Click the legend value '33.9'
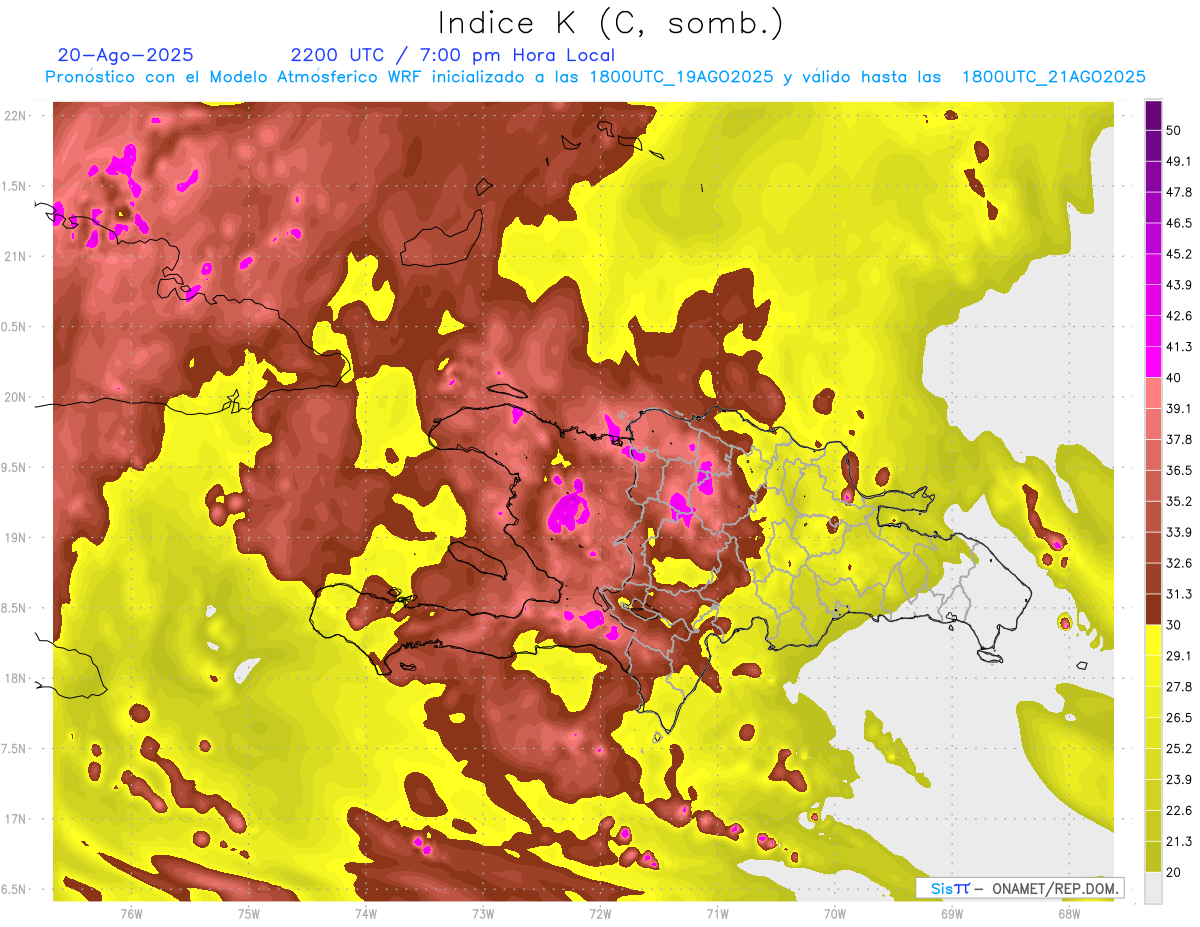Viewport: 1200px width, 927px height. [1179, 532]
